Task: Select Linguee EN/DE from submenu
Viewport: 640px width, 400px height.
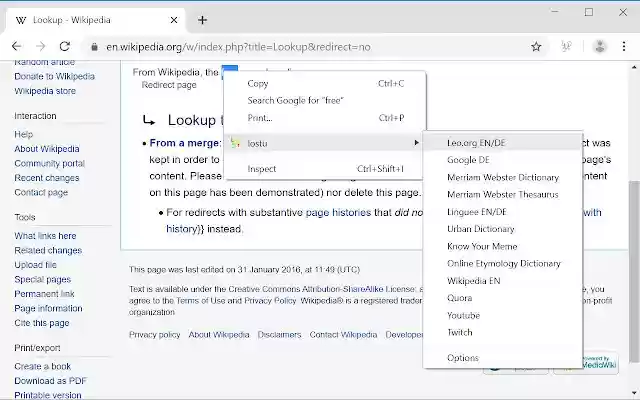Action: pyautogui.click(x=503, y=212)
